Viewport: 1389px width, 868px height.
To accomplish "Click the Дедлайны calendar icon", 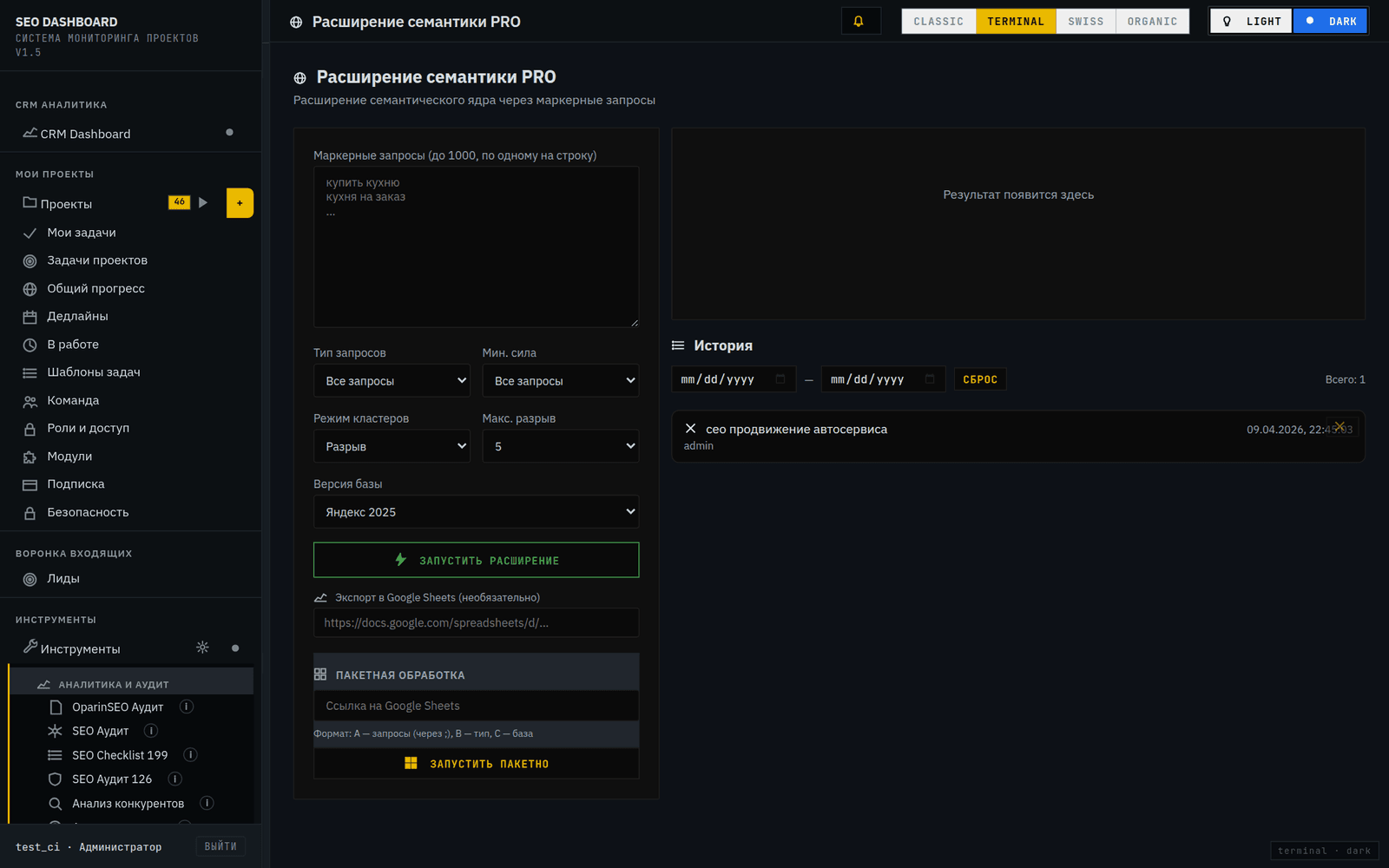I will [x=30, y=317].
